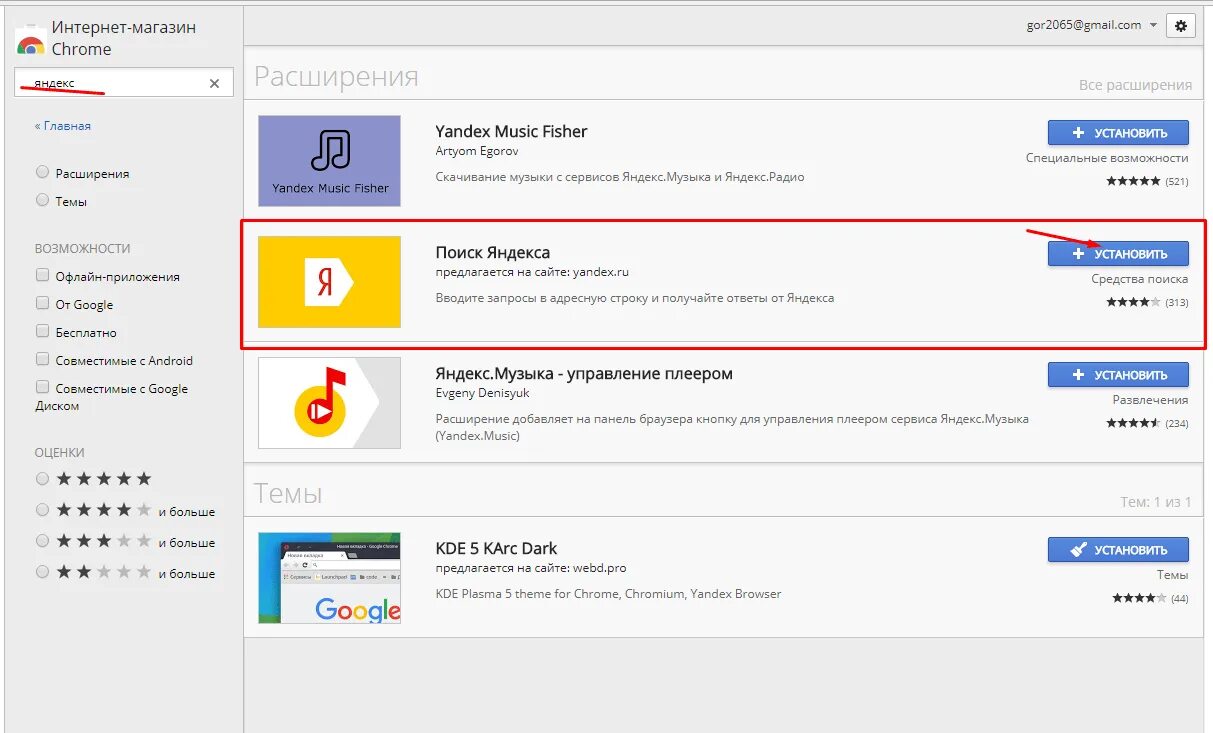1213x733 pixels.
Task: Open Yandex Music Fisher thumbnail
Action: tap(329, 161)
